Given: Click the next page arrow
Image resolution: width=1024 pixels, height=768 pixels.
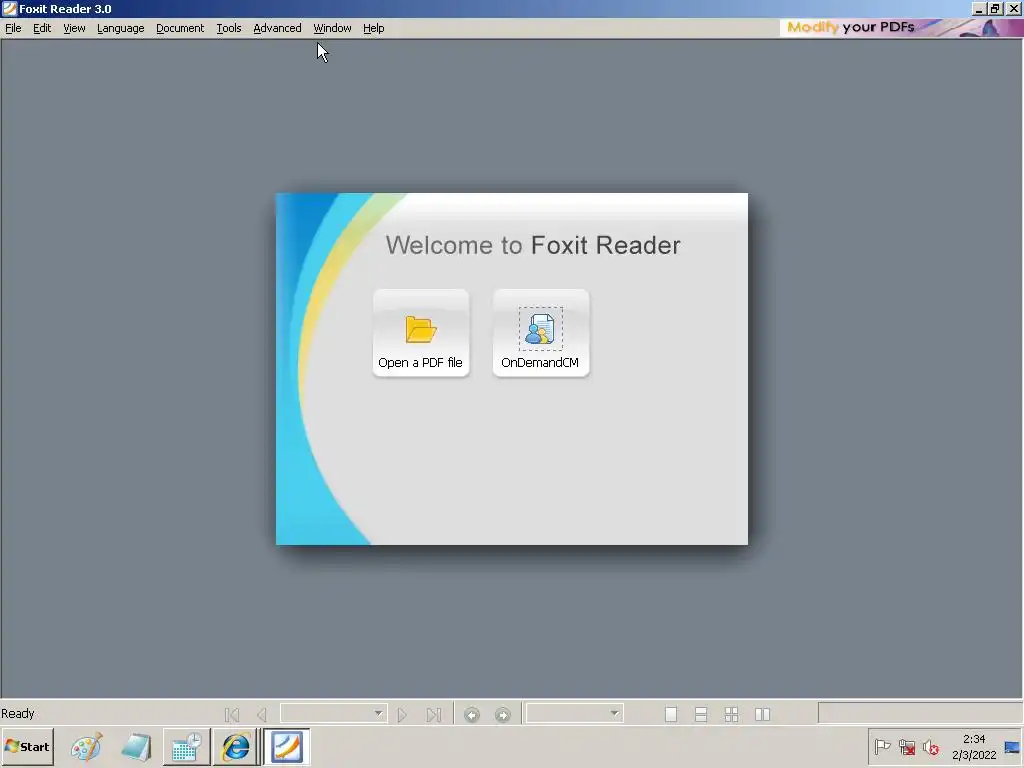Looking at the screenshot, I should (402, 714).
